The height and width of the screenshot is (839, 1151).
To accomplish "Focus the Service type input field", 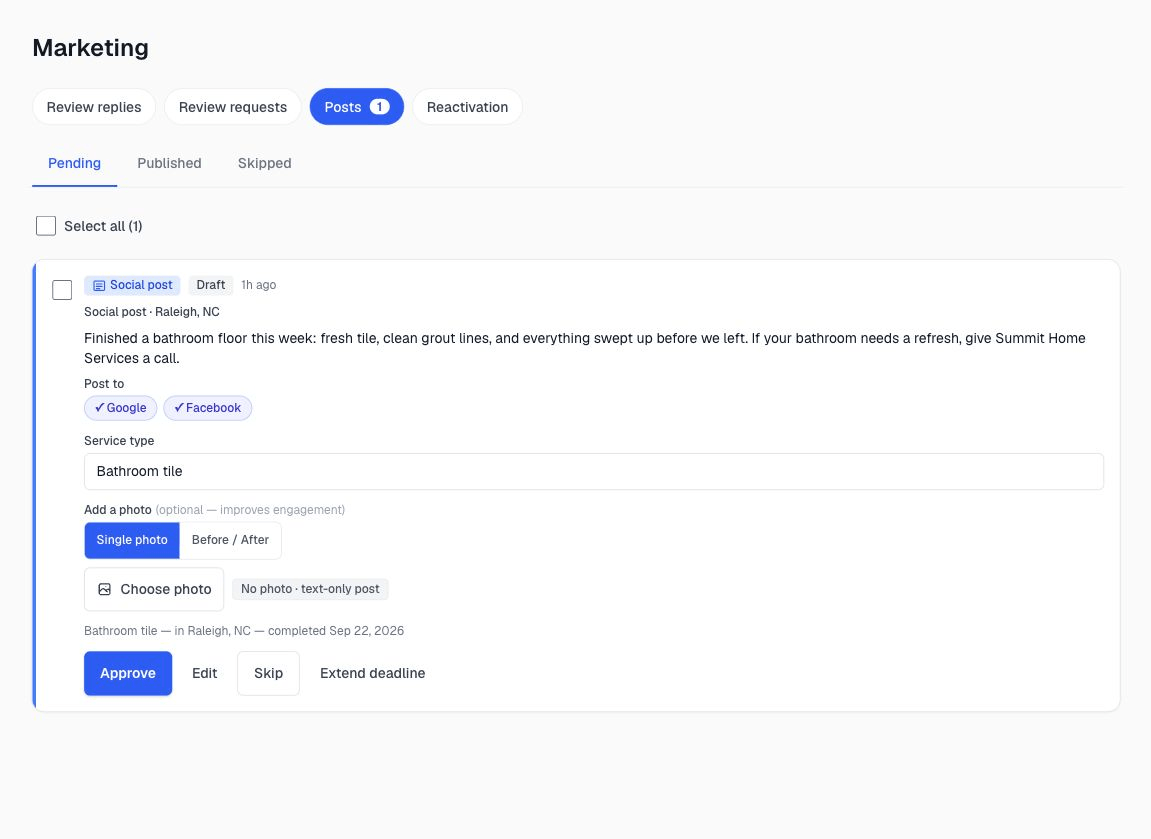I will (594, 472).
